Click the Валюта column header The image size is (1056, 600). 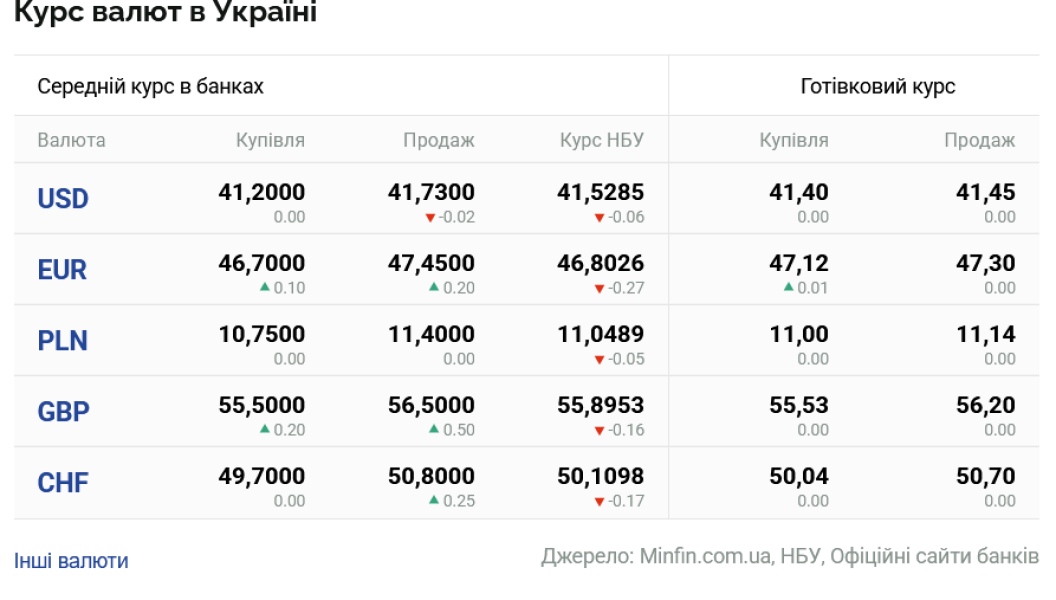coord(71,140)
